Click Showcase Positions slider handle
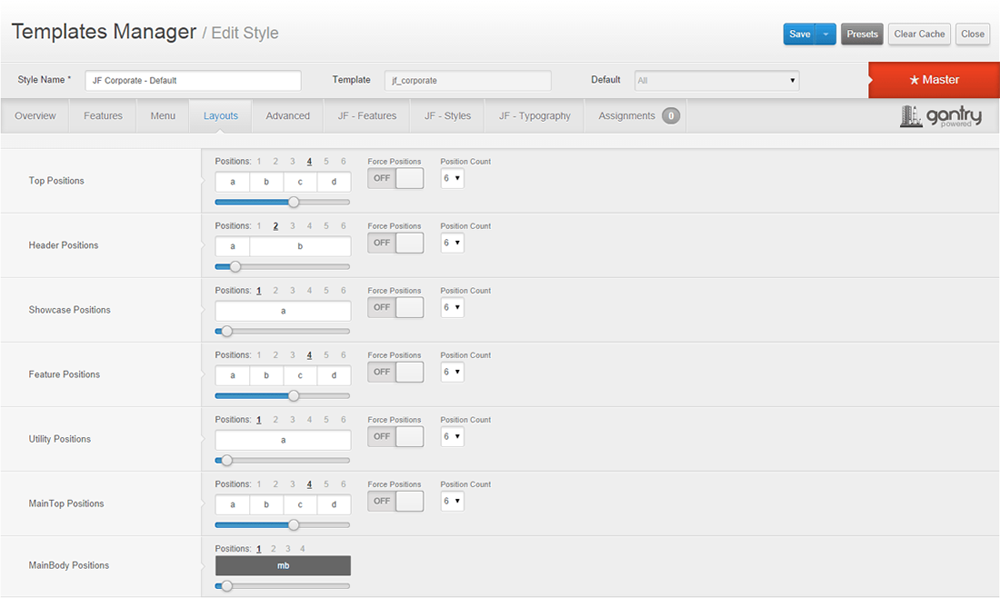The image size is (1000, 598). [x=226, y=332]
